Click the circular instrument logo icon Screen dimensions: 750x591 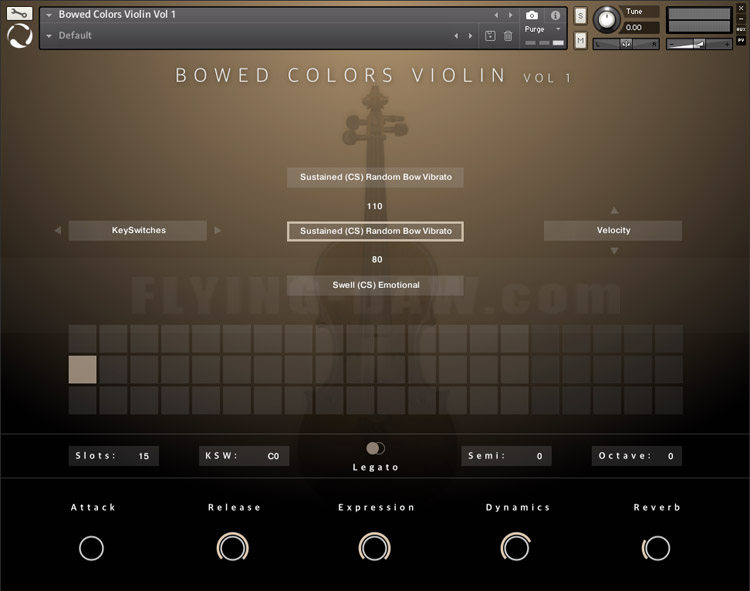pos(20,36)
